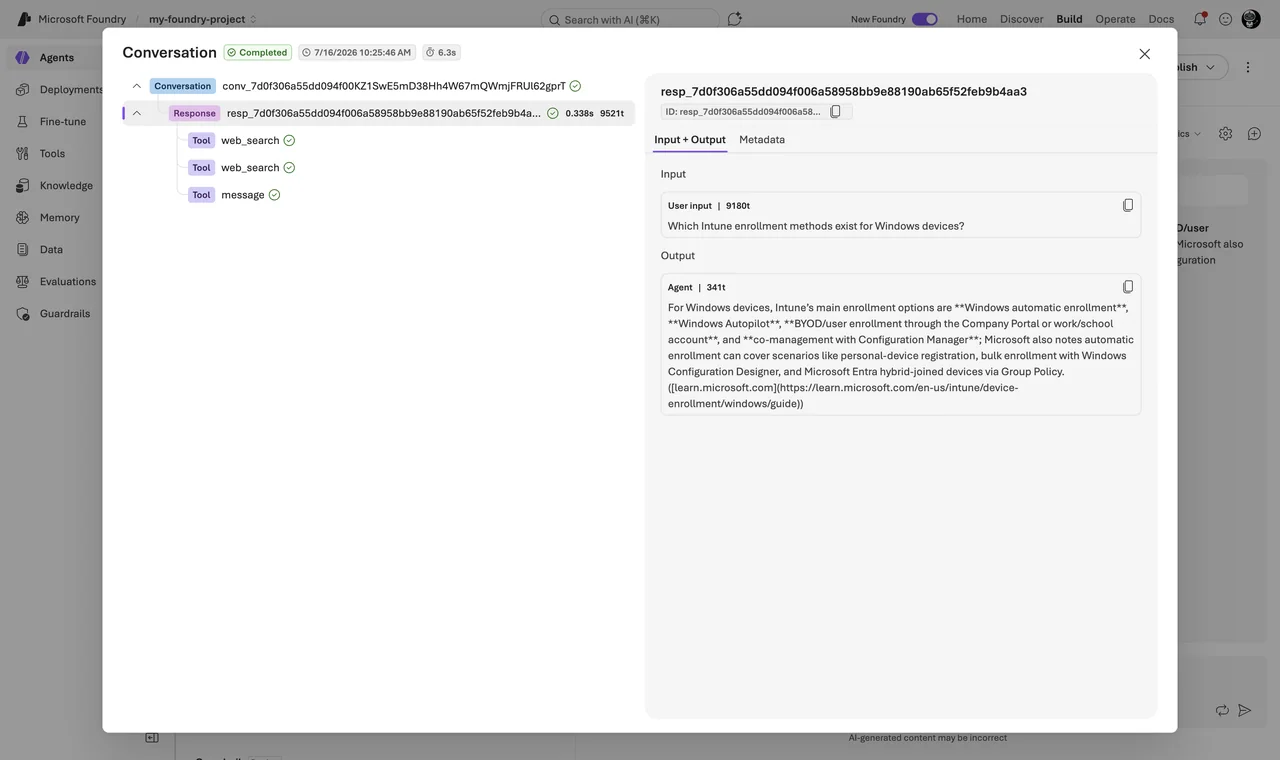Go to Build in top navigation
This screenshot has height=760, width=1280.
(x=1070, y=19)
